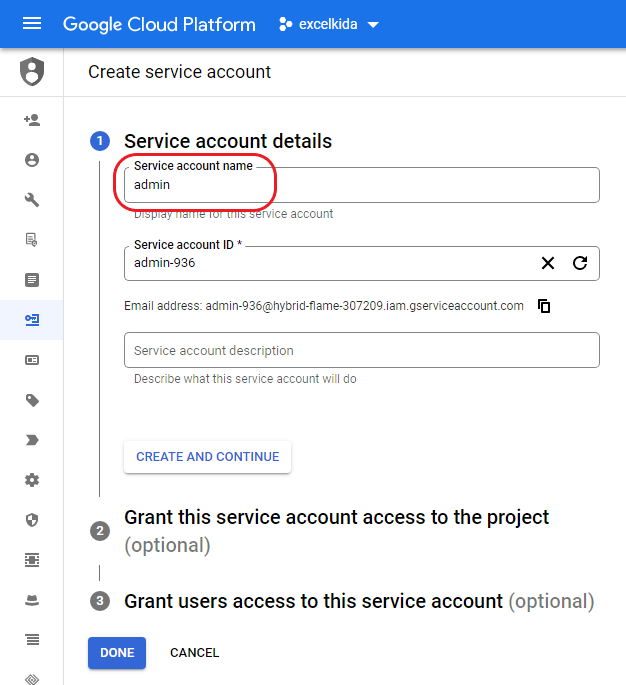
Task: Open the hamburger navigation menu
Action: (x=32, y=24)
